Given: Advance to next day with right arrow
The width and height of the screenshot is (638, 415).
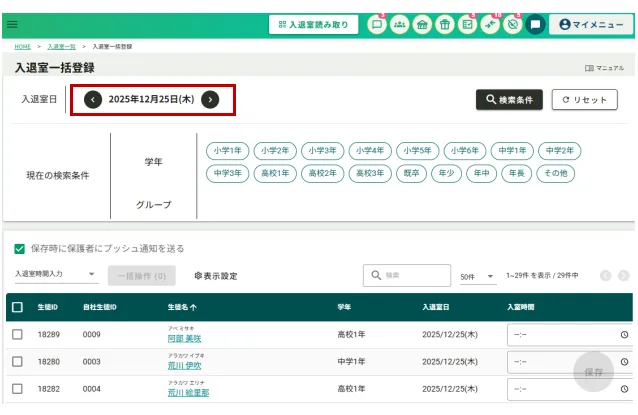Looking at the screenshot, I should [x=210, y=99].
